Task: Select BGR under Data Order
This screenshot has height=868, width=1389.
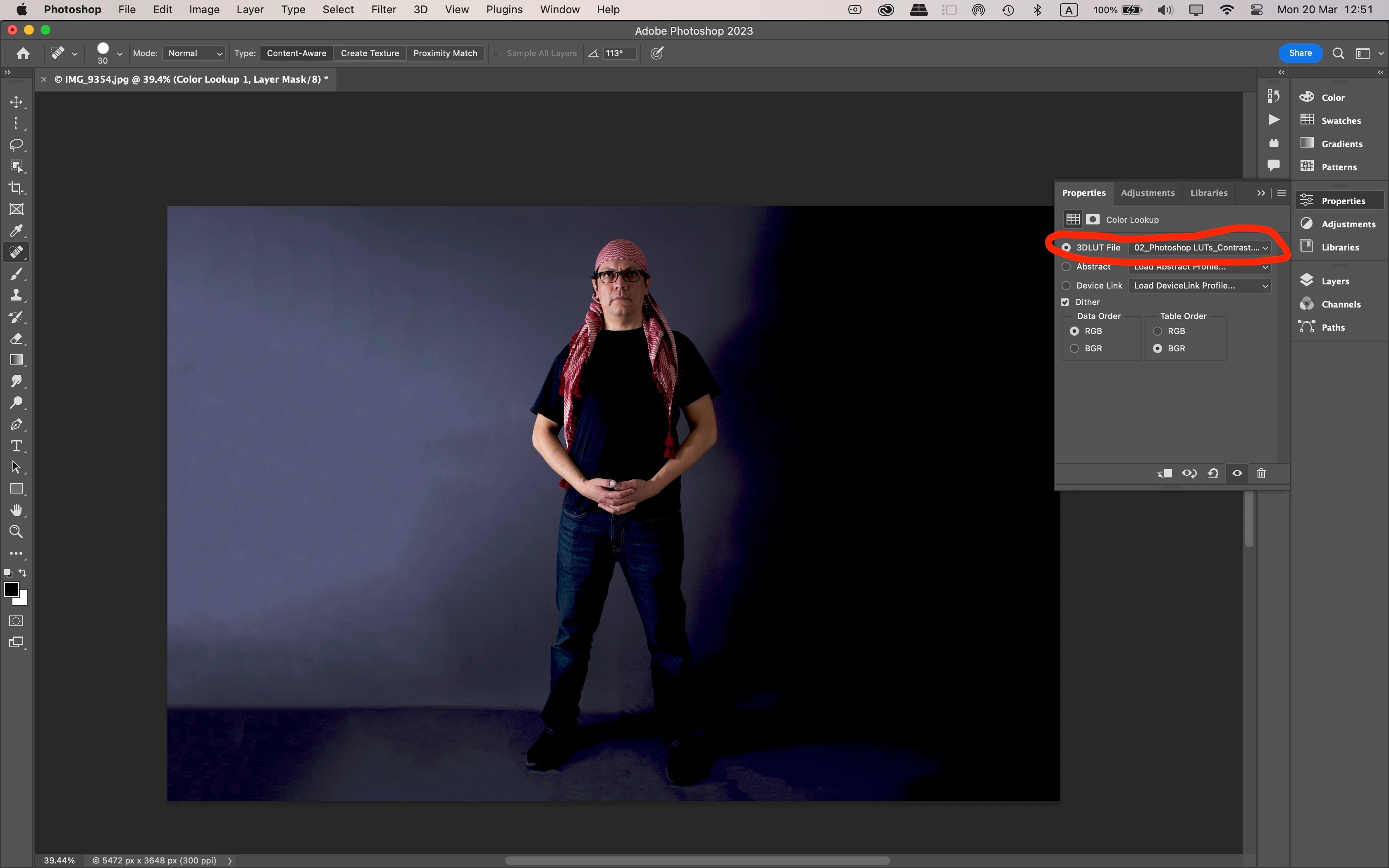Action: [x=1074, y=348]
